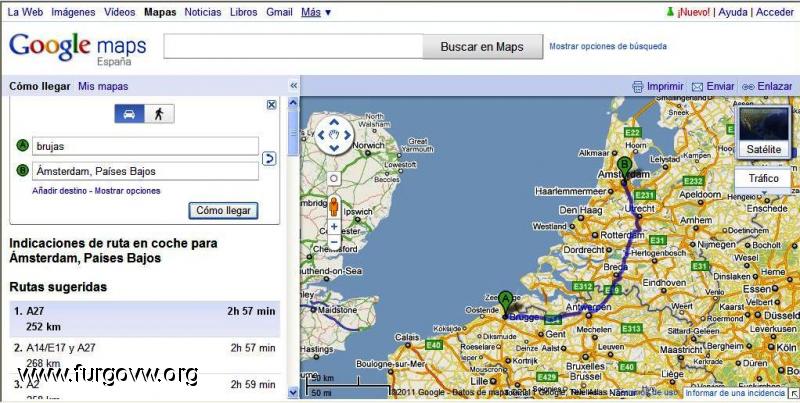Image resolution: width=800 pixels, height=403 pixels.
Task: Click the Enviar link
Action: click(720, 86)
